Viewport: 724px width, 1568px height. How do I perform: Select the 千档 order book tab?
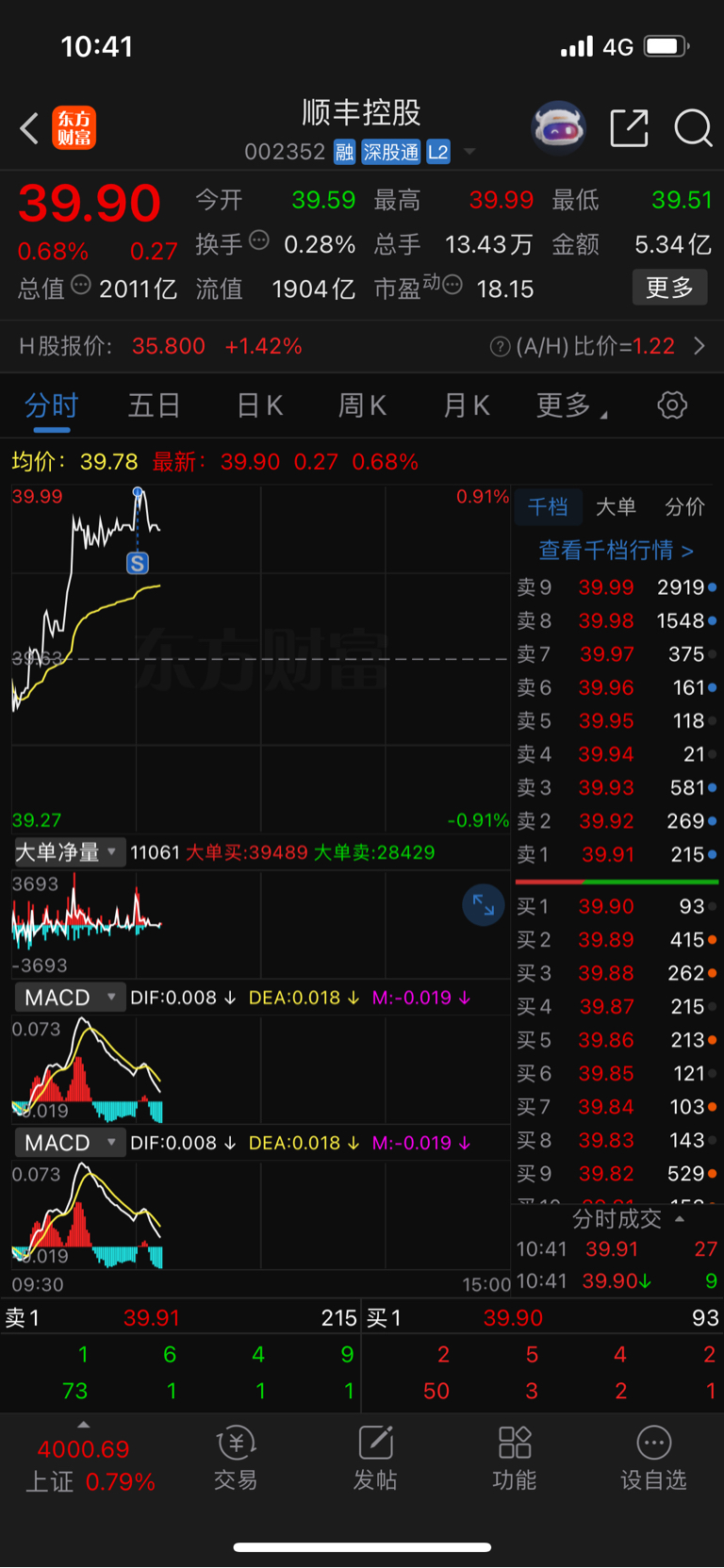click(548, 507)
